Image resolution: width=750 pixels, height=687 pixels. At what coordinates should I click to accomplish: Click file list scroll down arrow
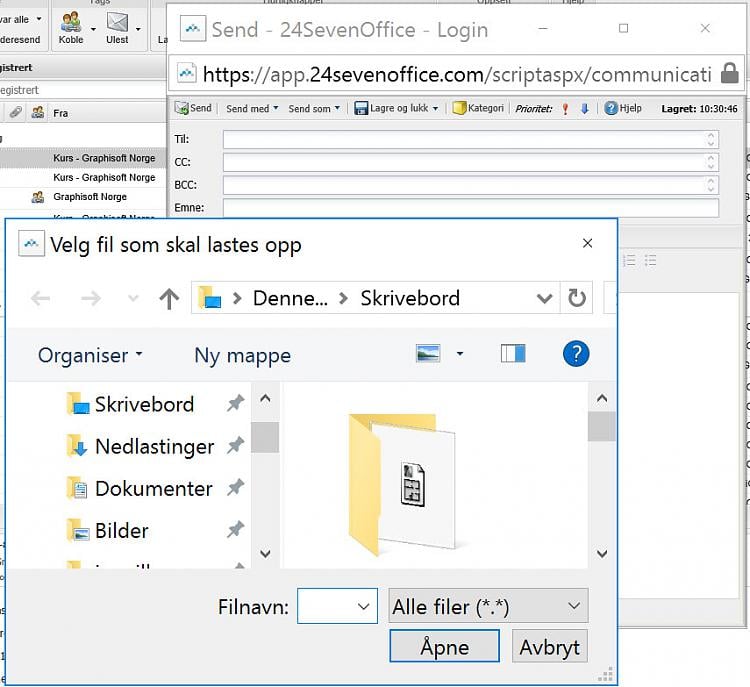point(602,554)
